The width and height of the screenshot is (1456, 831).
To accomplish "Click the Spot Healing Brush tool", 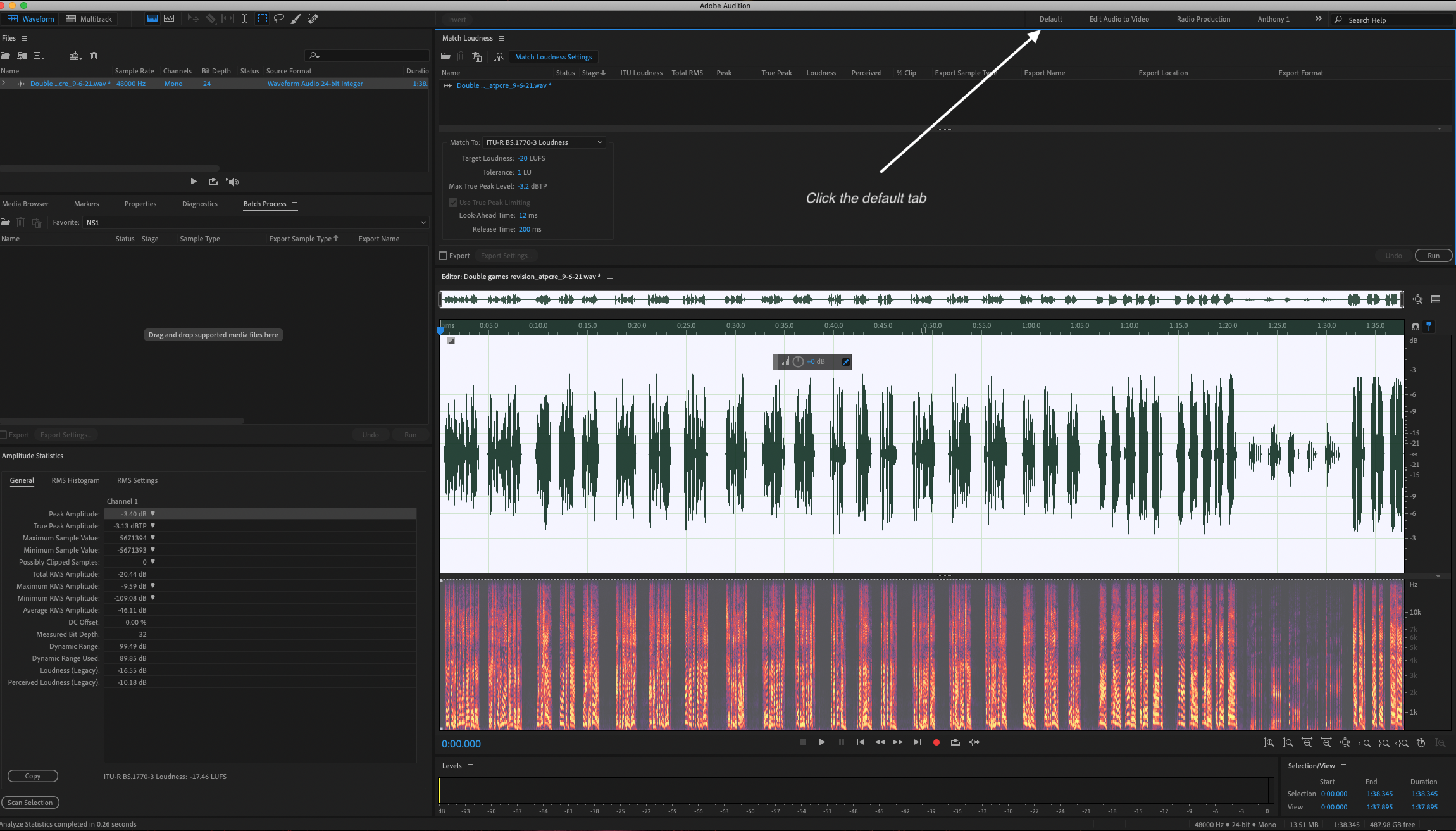I will tap(313, 18).
